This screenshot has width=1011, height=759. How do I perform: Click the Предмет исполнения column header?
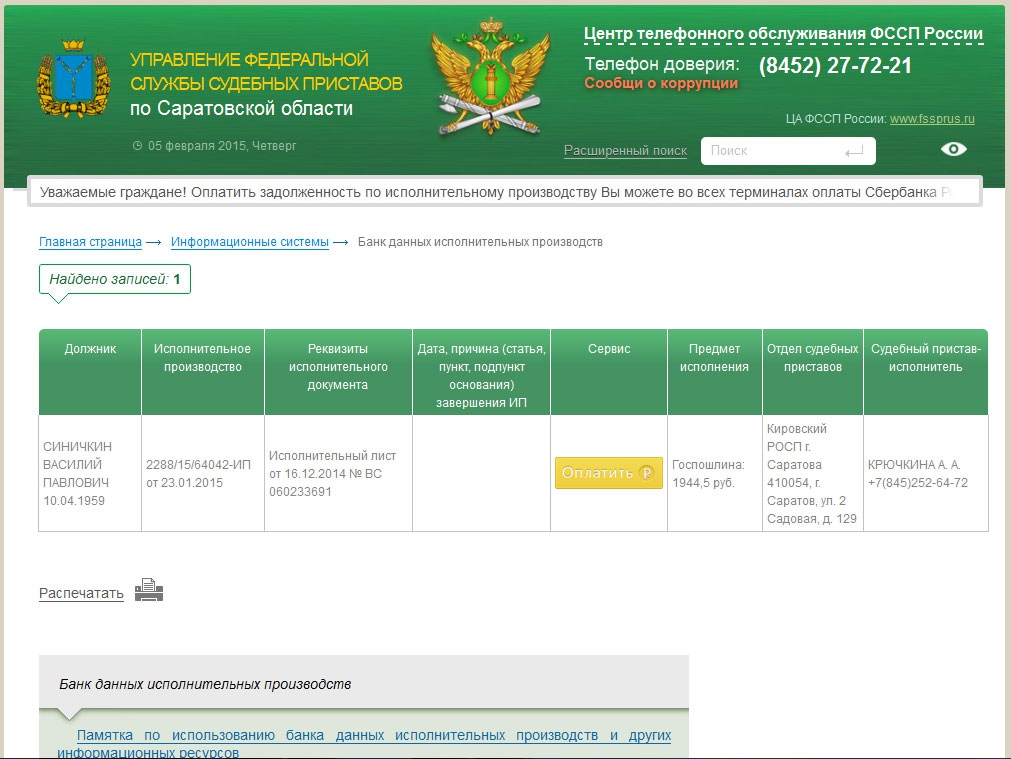(x=714, y=358)
